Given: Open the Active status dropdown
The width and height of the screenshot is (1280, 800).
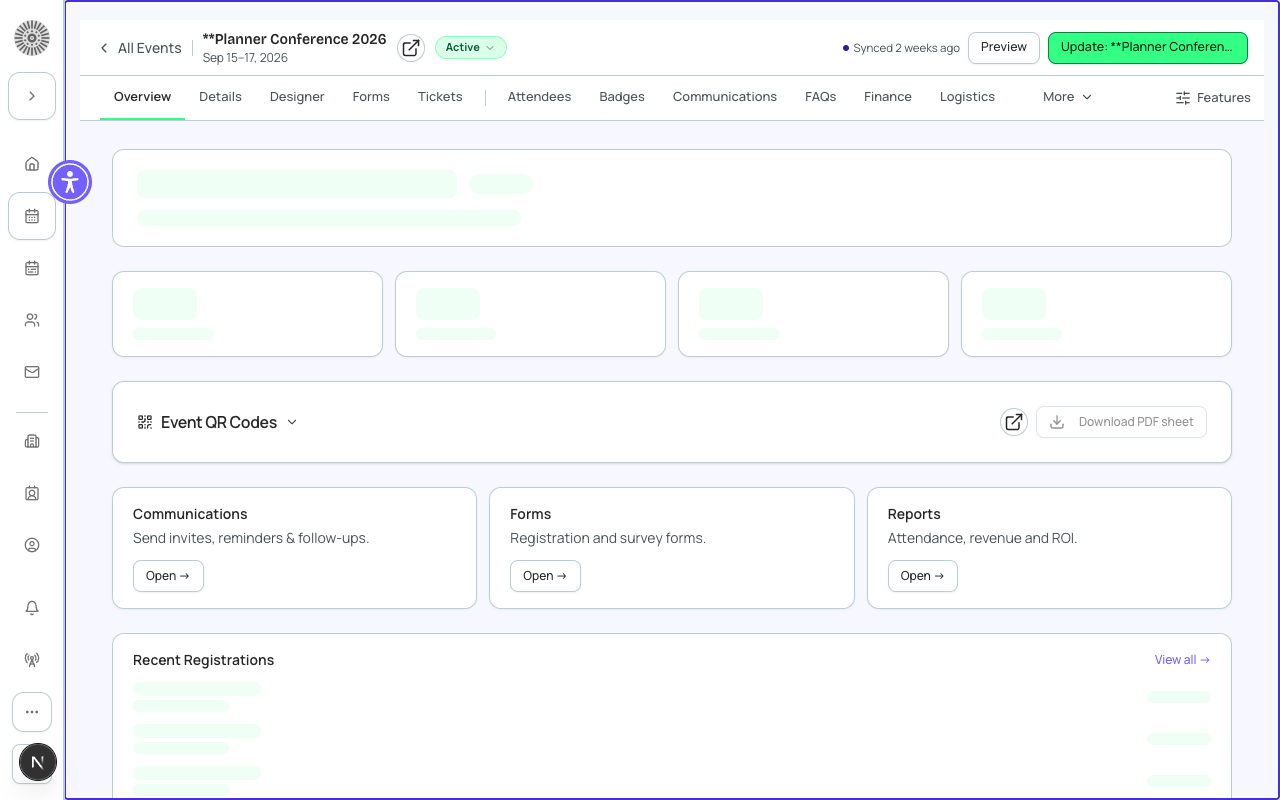Looking at the screenshot, I should click(470, 47).
